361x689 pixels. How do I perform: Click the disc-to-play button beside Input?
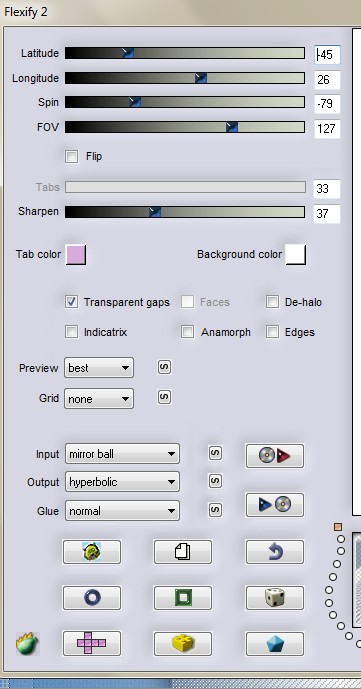(274, 456)
